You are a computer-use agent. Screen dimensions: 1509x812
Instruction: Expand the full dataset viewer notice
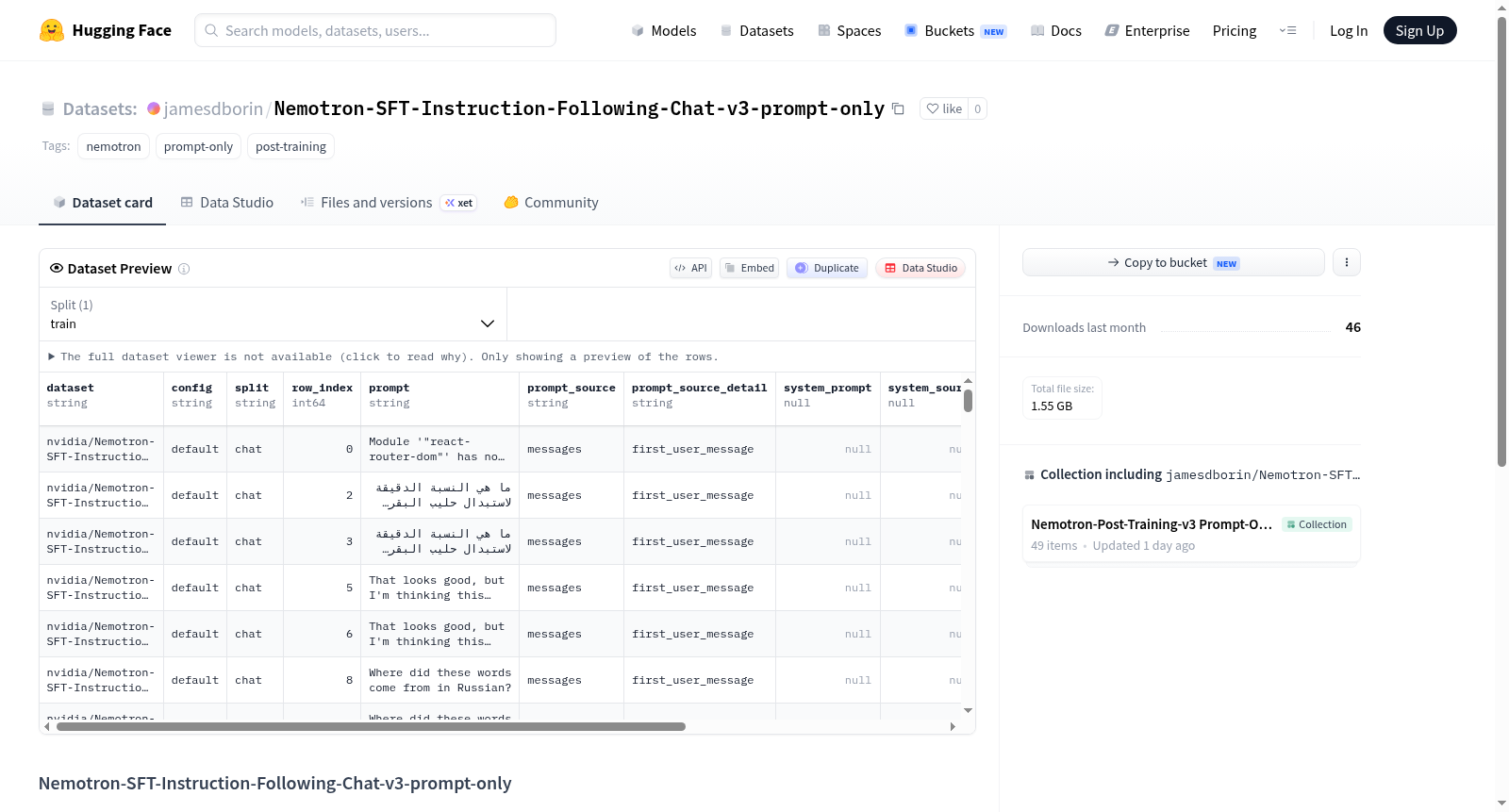pyautogui.click(x=383, y=357)
